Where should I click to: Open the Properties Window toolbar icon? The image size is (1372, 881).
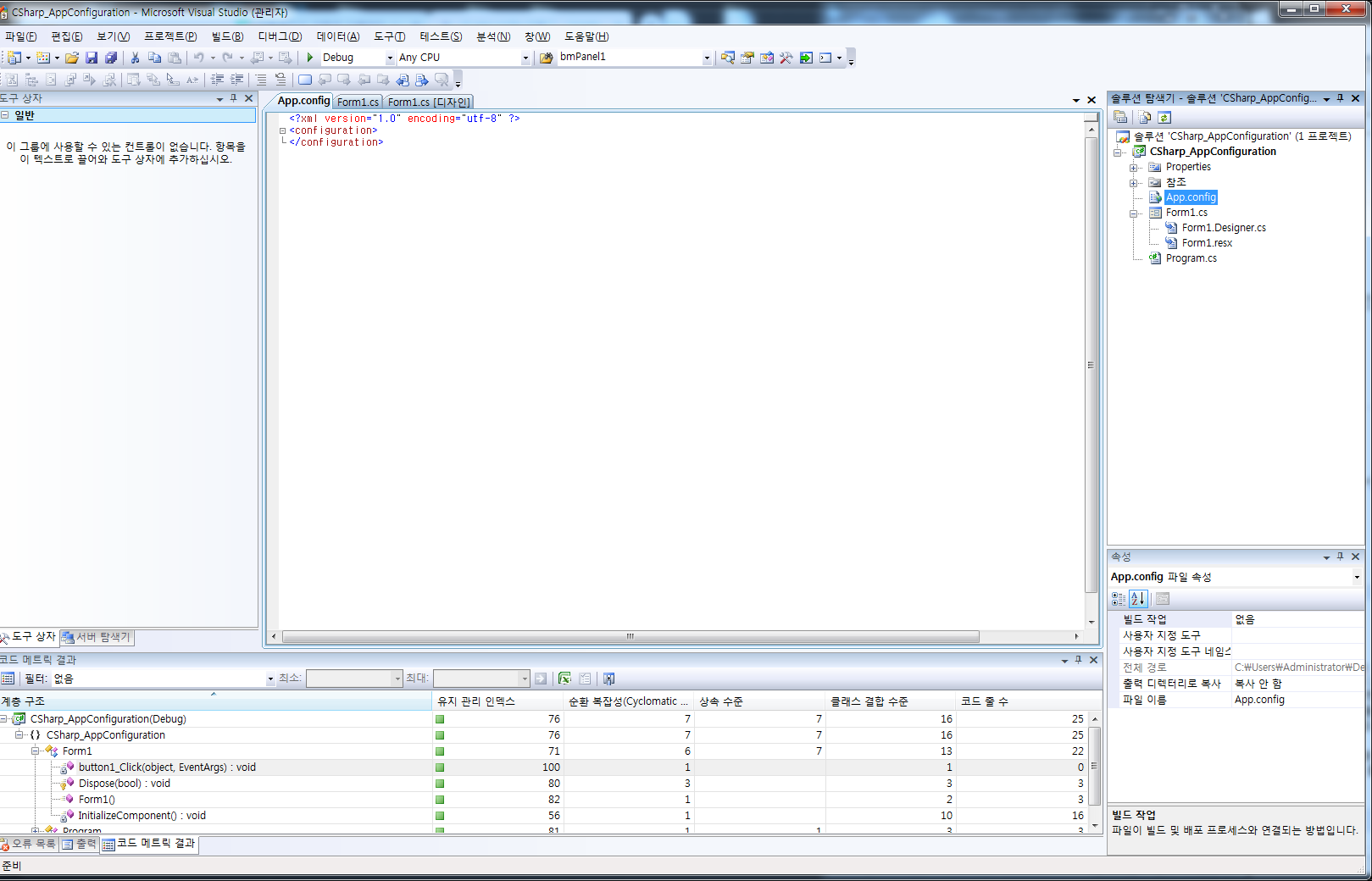click(x=747, y=58)
